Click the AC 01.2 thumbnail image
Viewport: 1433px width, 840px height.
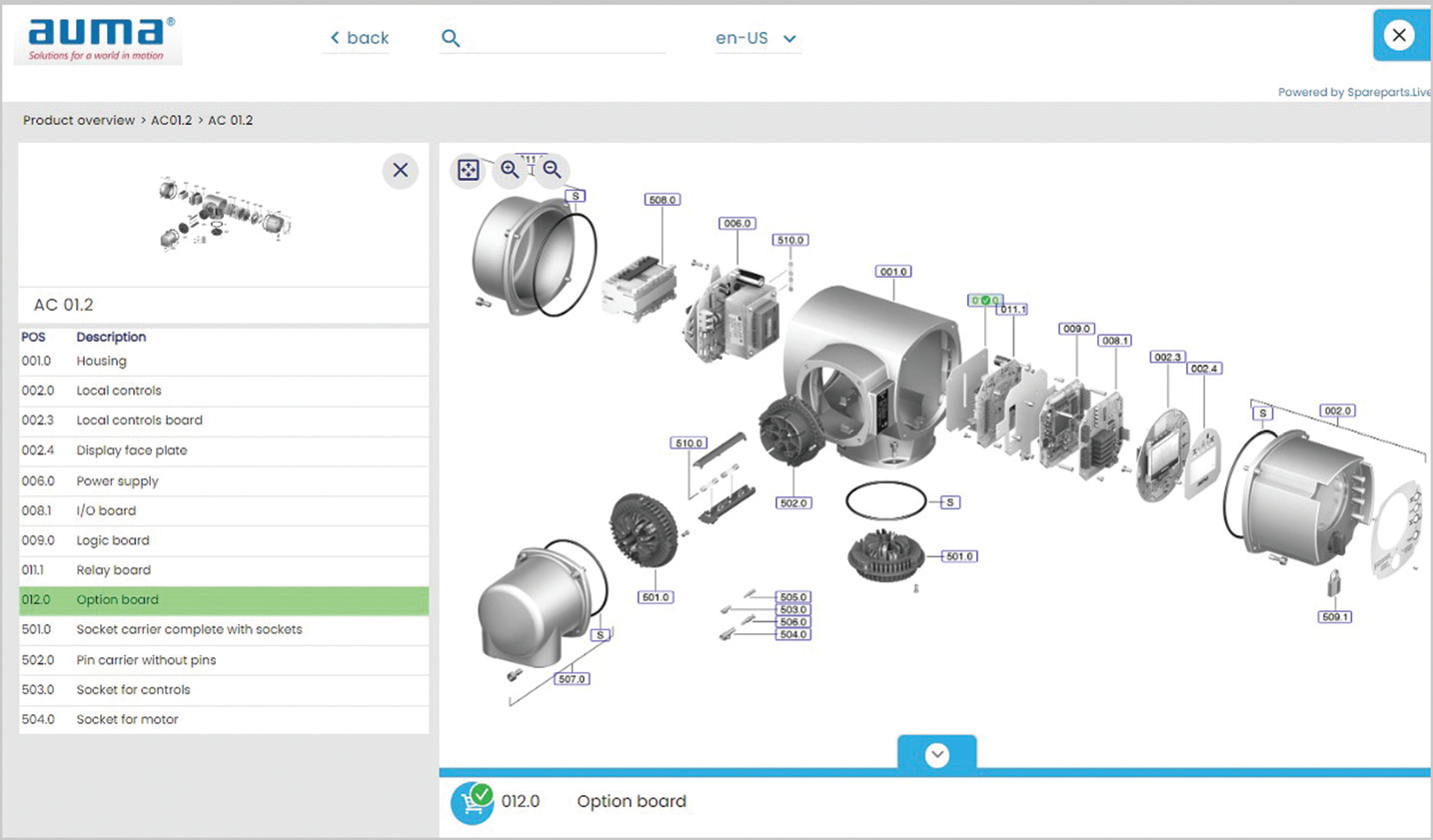(x=224, y=212)
